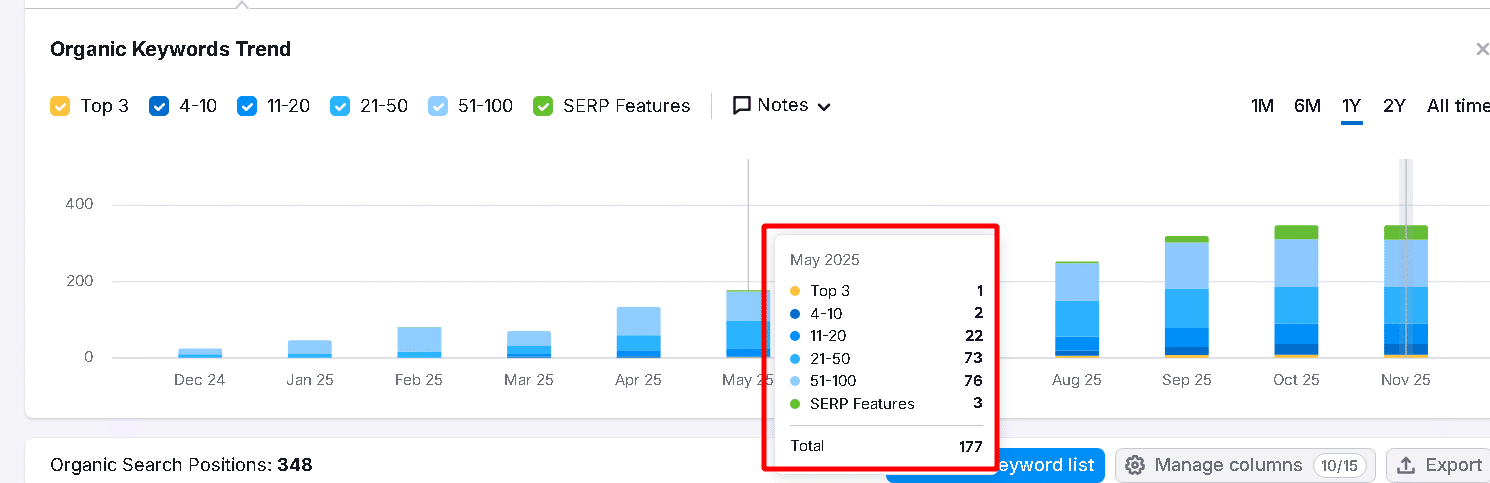Image resolution: width=1490 pixels, height=483 pixels.
Task: Click the gear icon in Manage columns
Action: pos(1135,465)
